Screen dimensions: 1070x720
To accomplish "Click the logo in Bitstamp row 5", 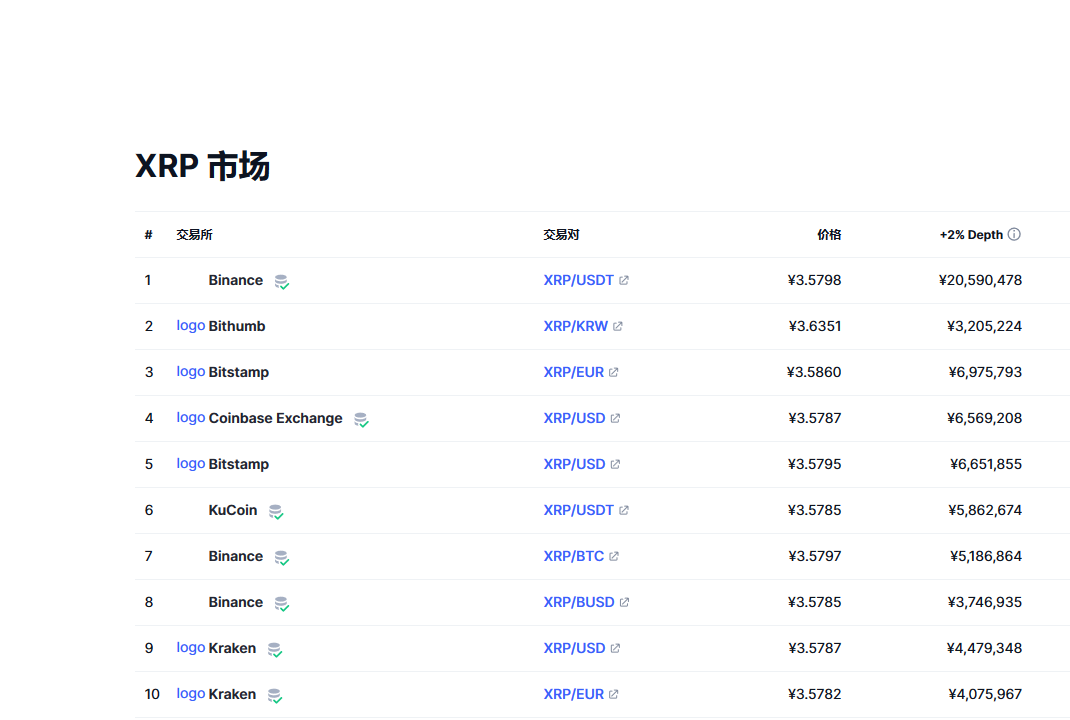I will [x=190, y=463].
